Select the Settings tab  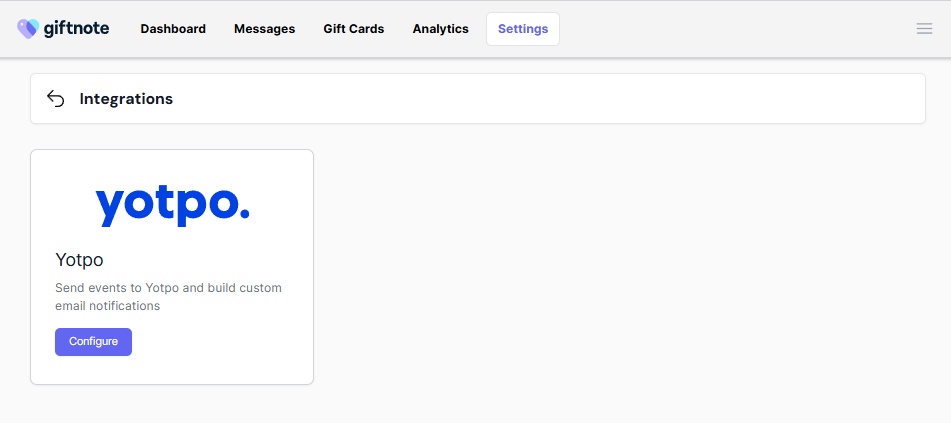523,29
